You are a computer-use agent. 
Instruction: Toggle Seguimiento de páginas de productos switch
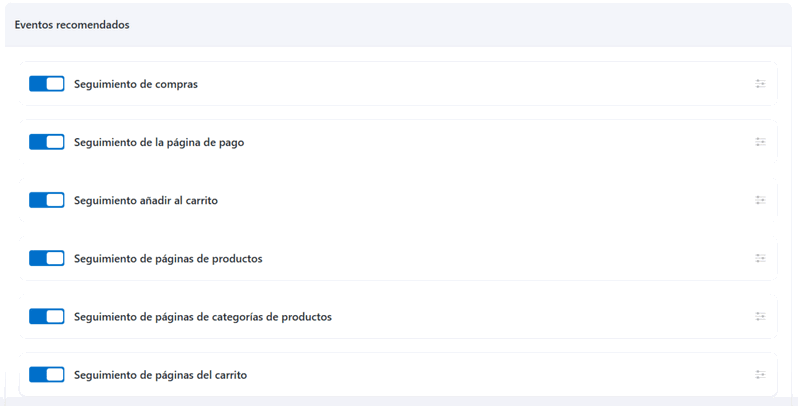(x=47, y=258)
